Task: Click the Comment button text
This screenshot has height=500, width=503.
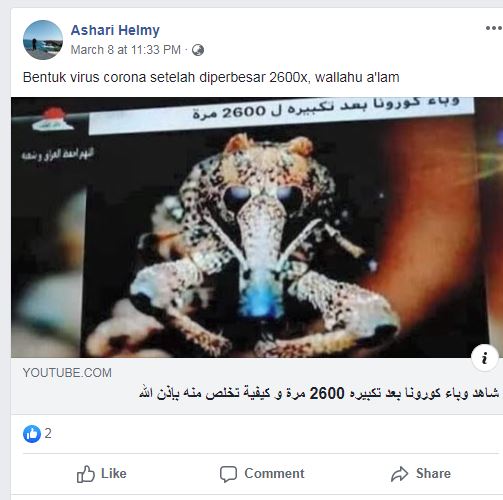Action: 274,473
